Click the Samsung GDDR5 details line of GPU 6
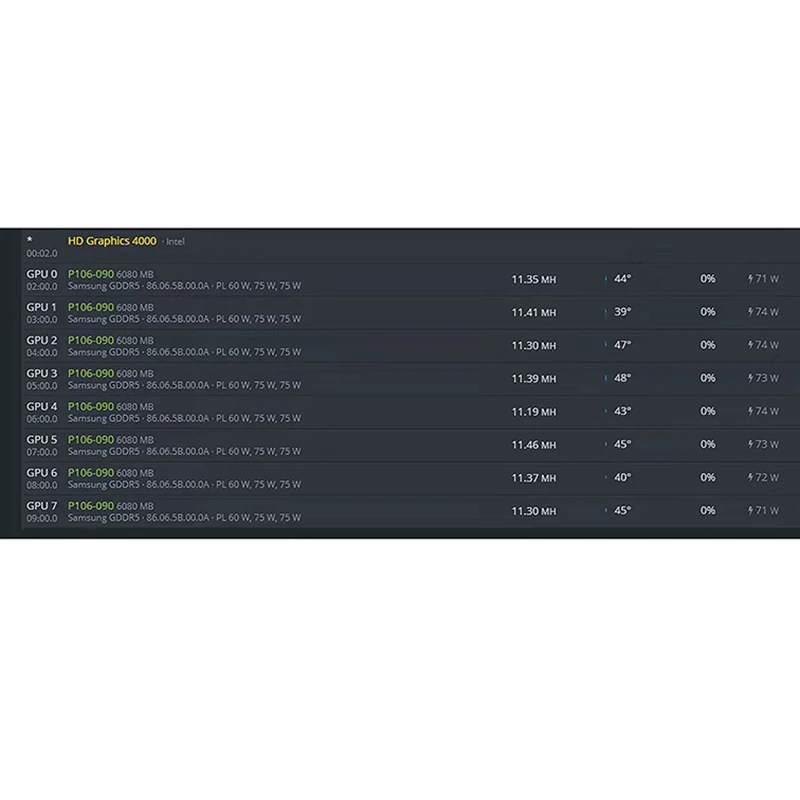 [x=184, y=485]
